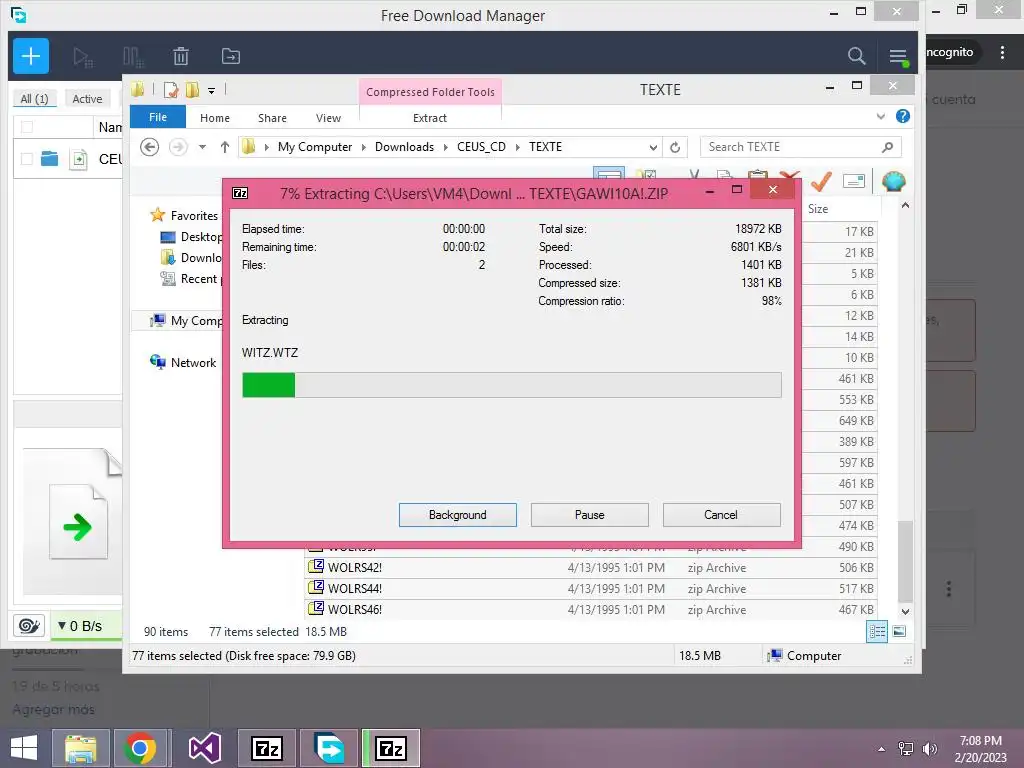Select the All (1) filter tab in FDM
This screenshot has height=768, width=1024.
pyautogui.click(x=34, y=99)
